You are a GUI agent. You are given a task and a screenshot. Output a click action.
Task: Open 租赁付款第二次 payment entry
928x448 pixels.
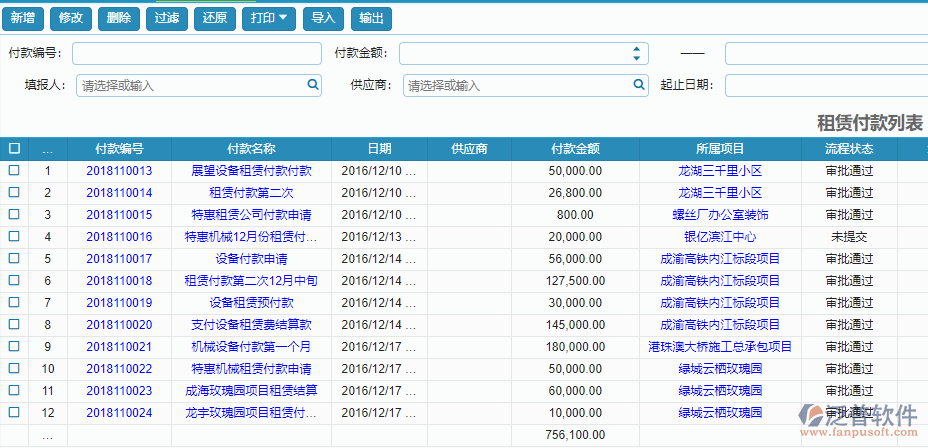point(252,193)
